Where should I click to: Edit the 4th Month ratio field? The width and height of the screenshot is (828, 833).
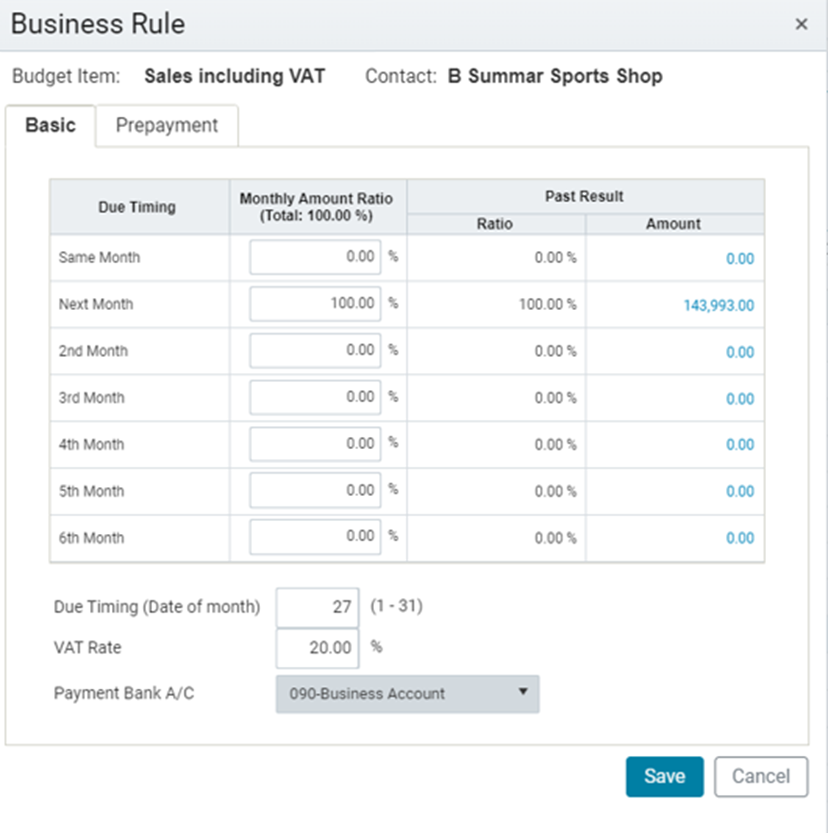click(315, 444)
